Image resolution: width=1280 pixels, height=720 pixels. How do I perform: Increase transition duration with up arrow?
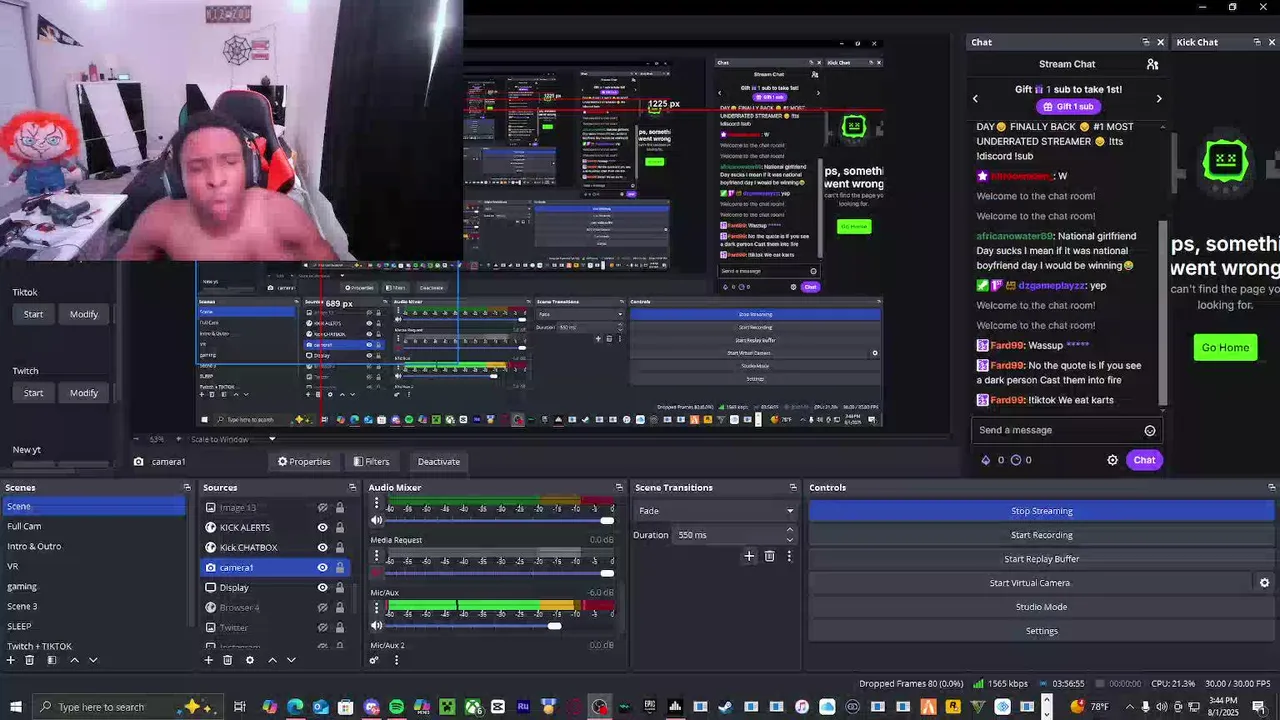point(790,530)
